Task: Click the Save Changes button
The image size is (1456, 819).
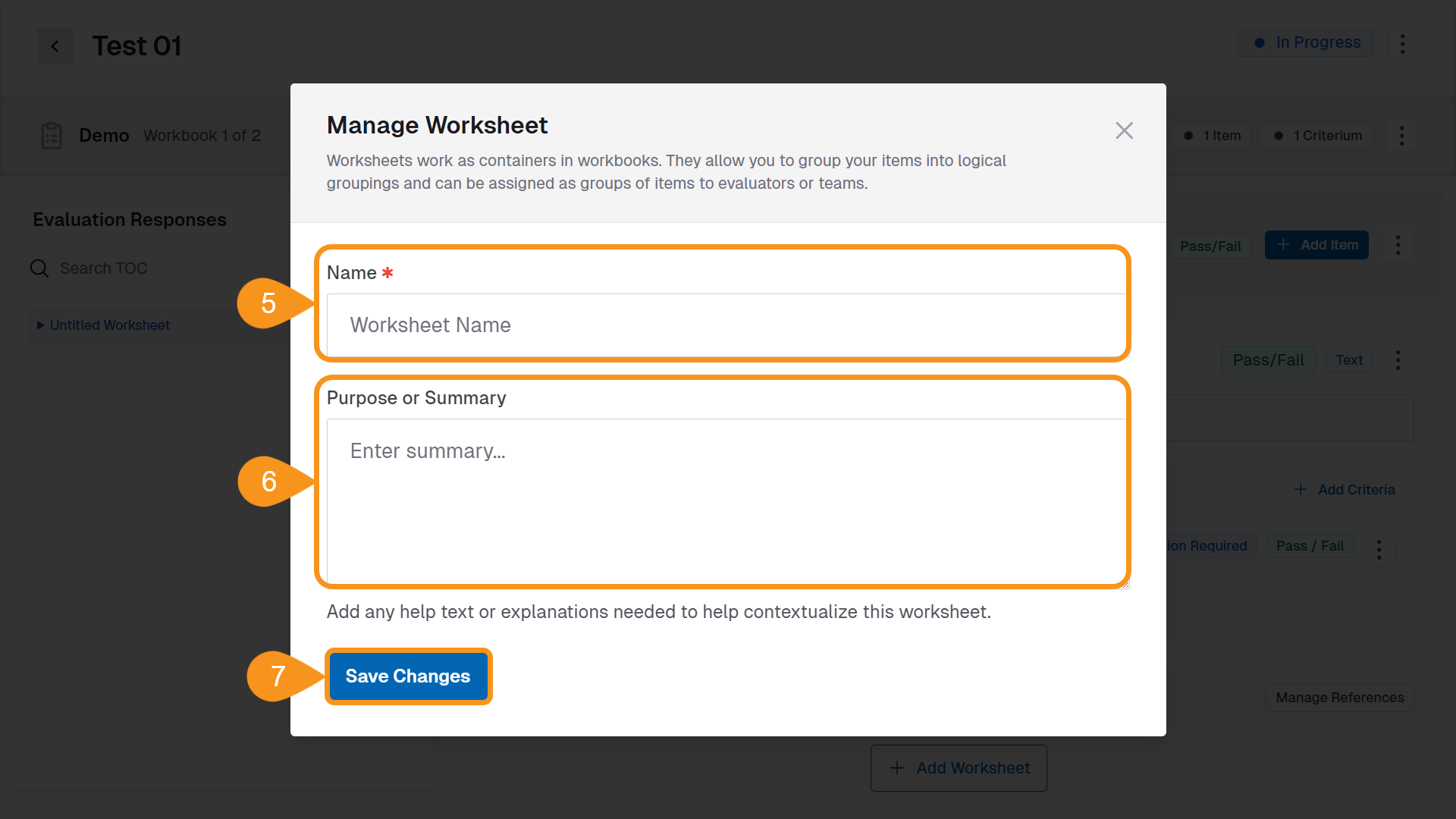Action: coord(408,676)
